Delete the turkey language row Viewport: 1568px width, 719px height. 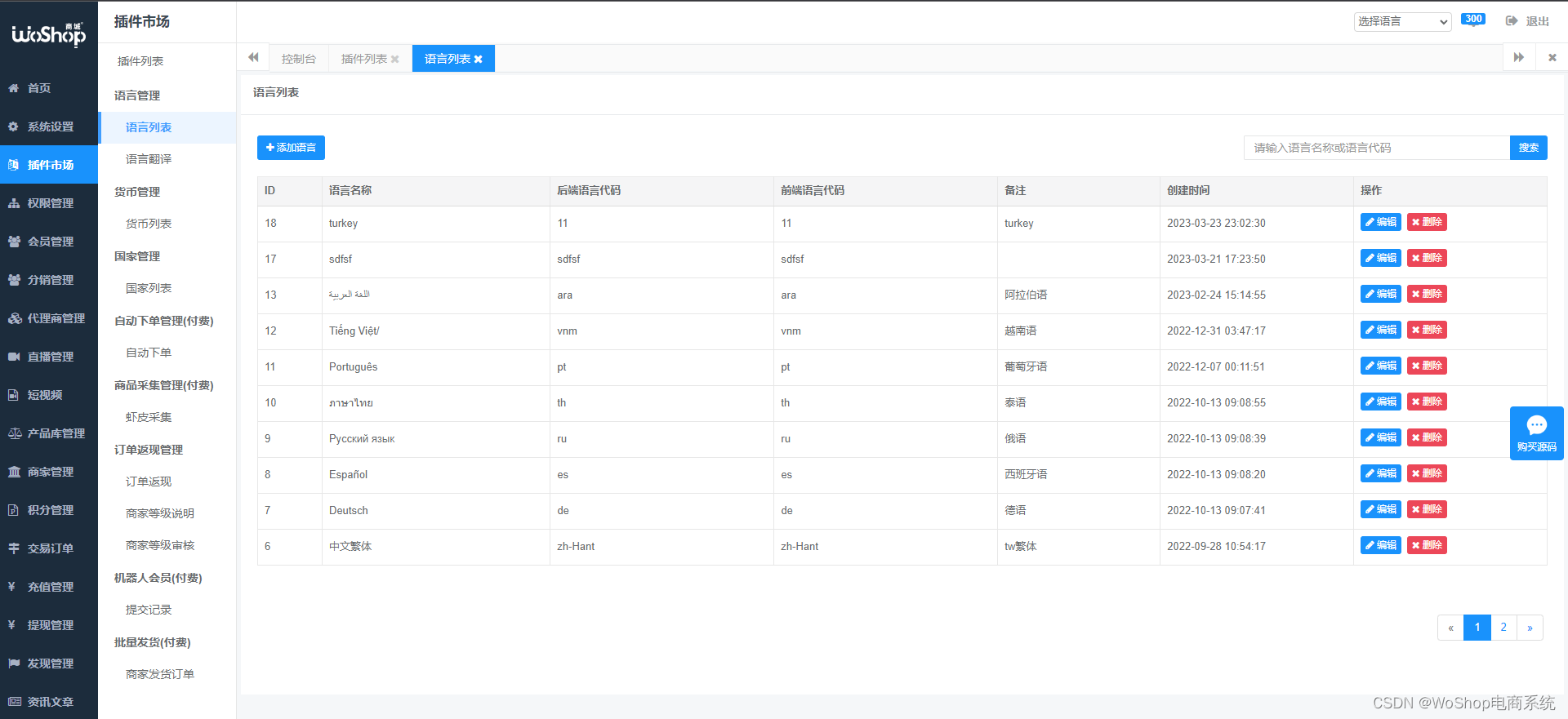pyautogui.click(x=1427, y=222)
